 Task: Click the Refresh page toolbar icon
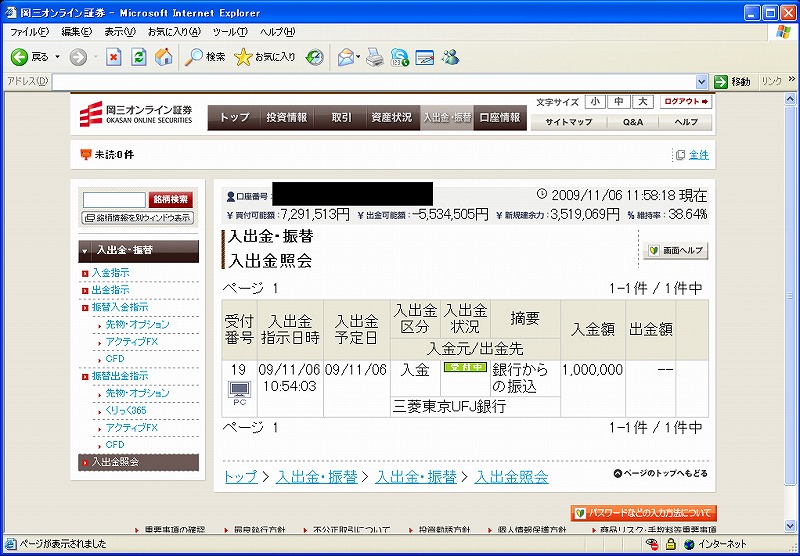(138, 57)
